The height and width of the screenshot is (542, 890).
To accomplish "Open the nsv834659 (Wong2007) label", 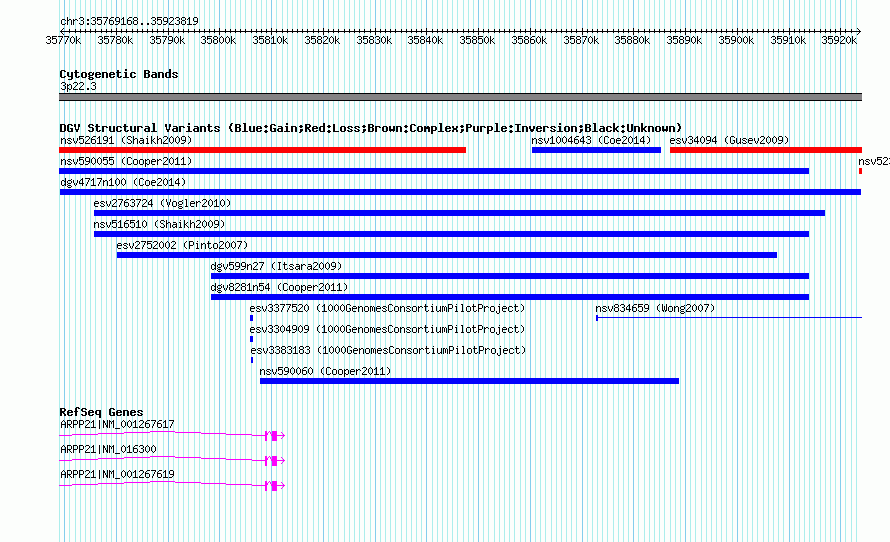I will click(655, 308).
